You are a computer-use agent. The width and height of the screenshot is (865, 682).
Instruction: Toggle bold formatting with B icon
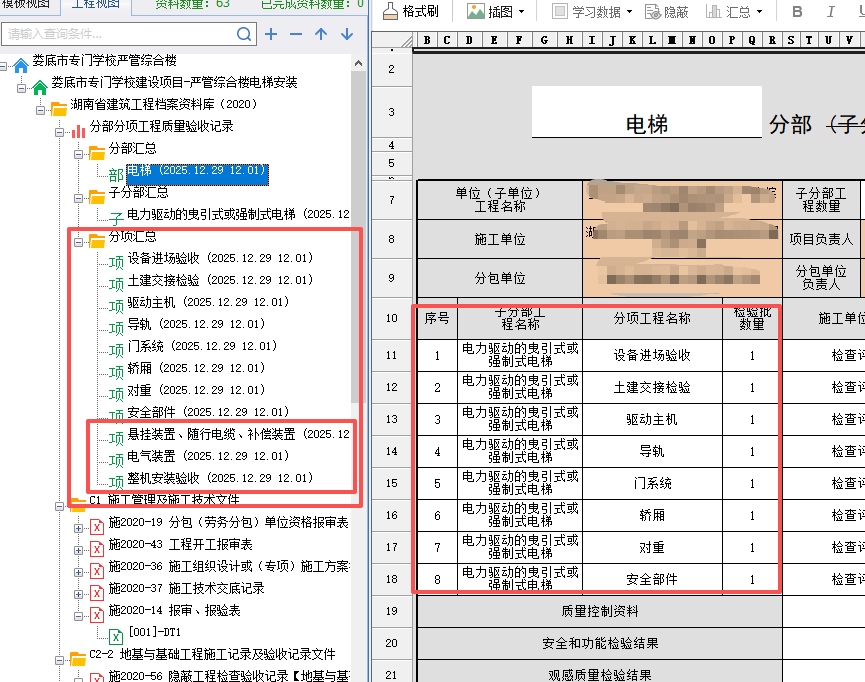click(798, 12)
